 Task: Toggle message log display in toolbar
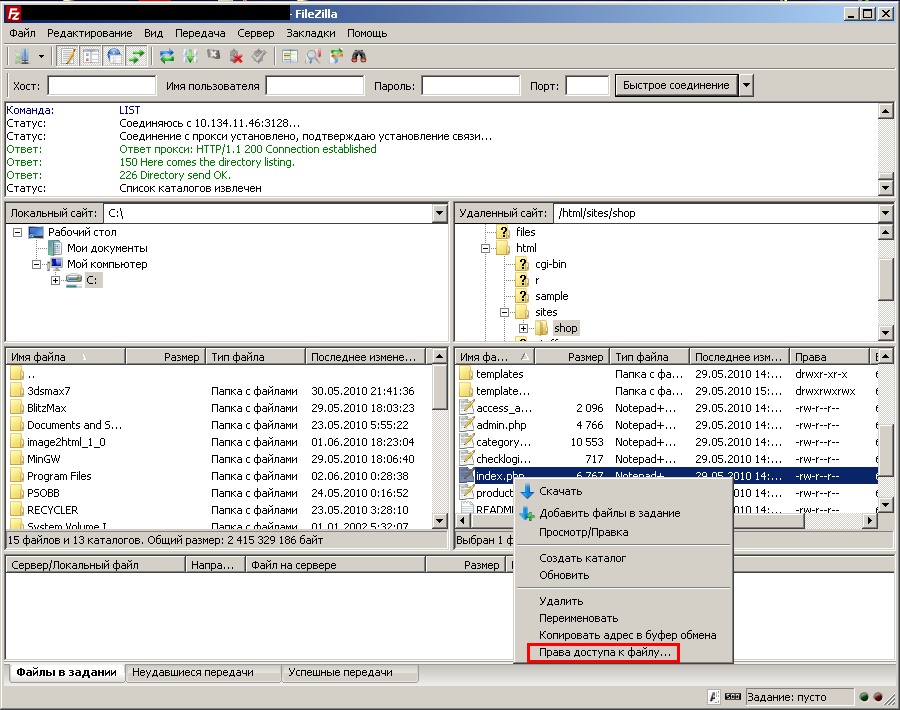68,56
